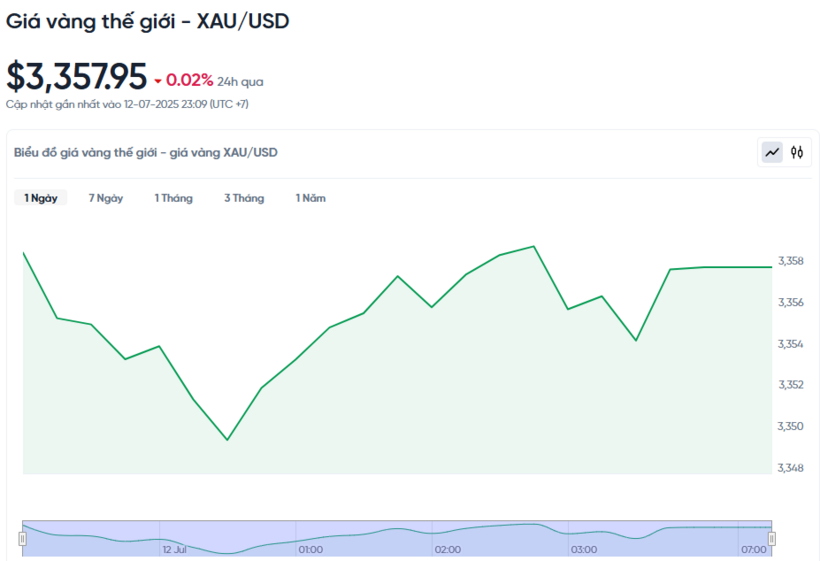Select the 7 Ngày time range
Viewport: 820px width, 561px height.
pos(106,198)
